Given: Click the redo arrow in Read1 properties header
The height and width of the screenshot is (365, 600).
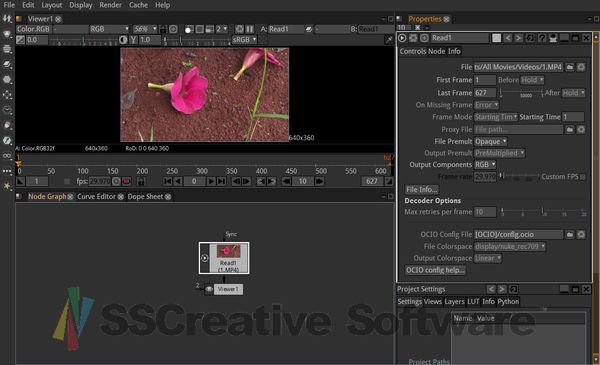Looking at the screenshot, I should point(518,38).
